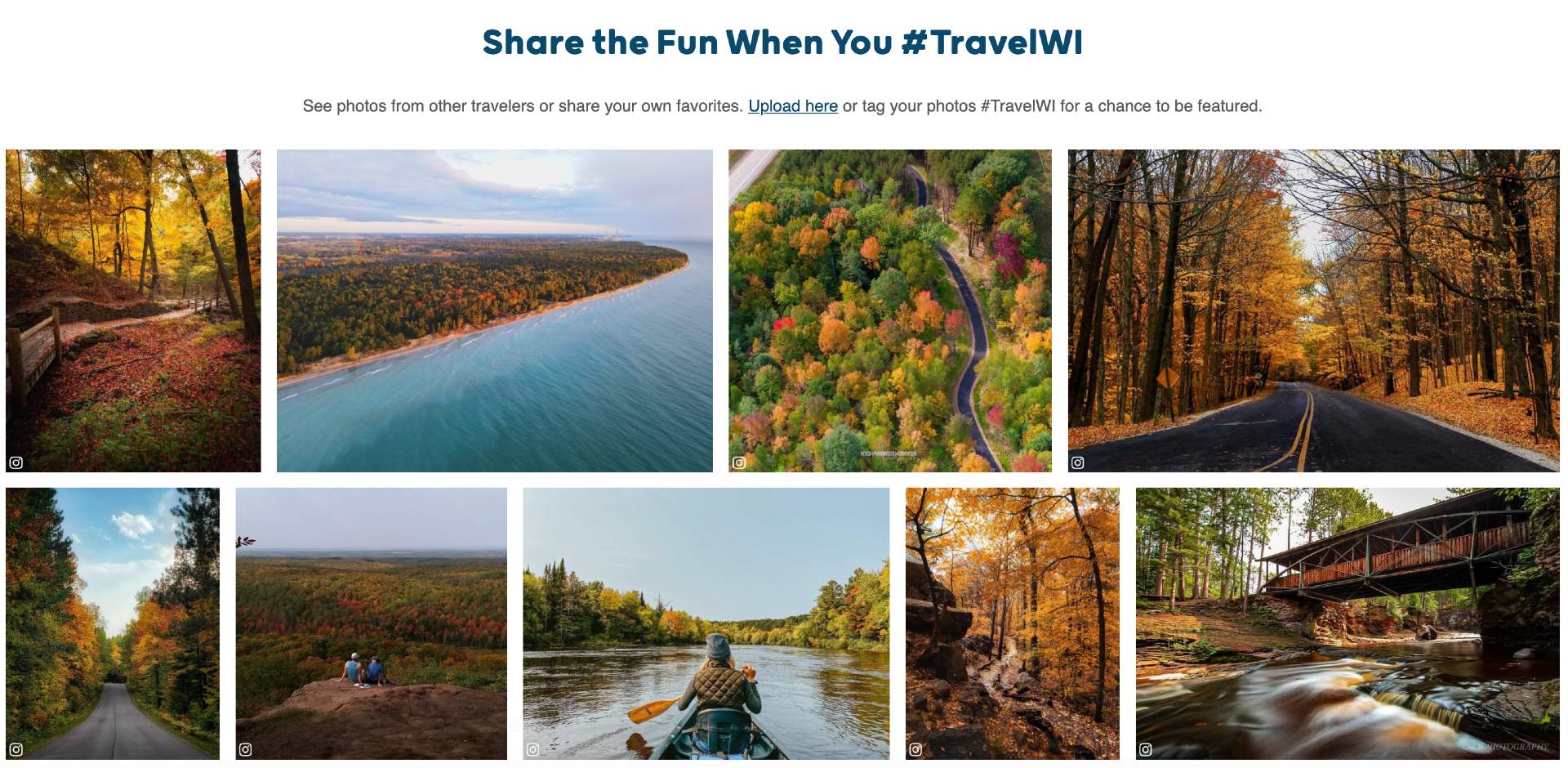This screenshot has width=1568, height=768.
Task: View the aerial winding road foliage photo
Action: point(890,310)
